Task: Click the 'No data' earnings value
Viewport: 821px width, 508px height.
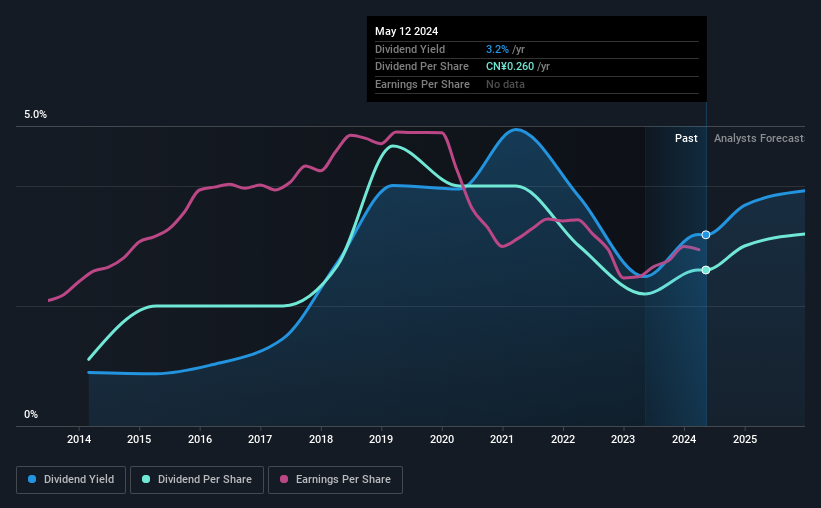Action: point(505,84)
